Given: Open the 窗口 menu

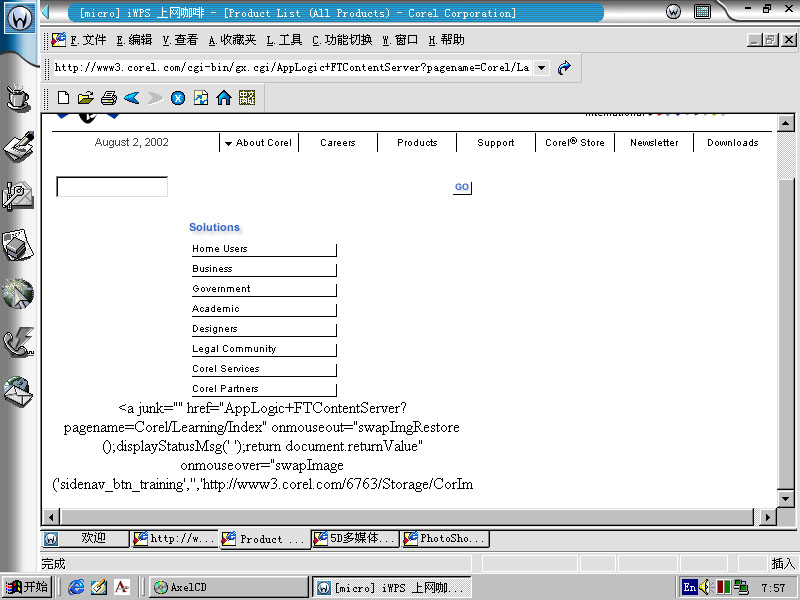Looking at the screenshot, I should click(400, 40).
